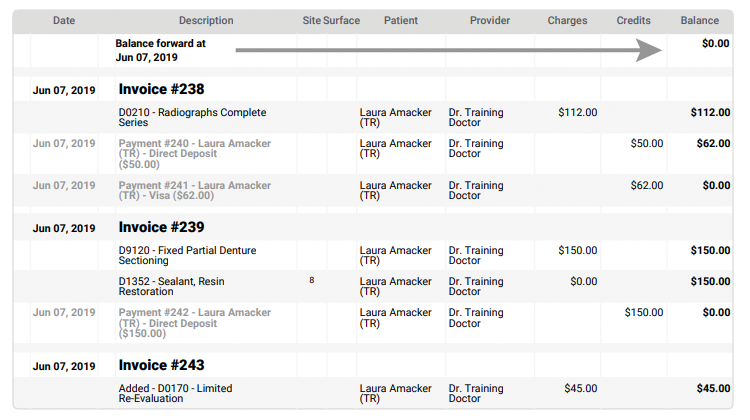Select Payment #241 Visa entry

pos(195,190)
